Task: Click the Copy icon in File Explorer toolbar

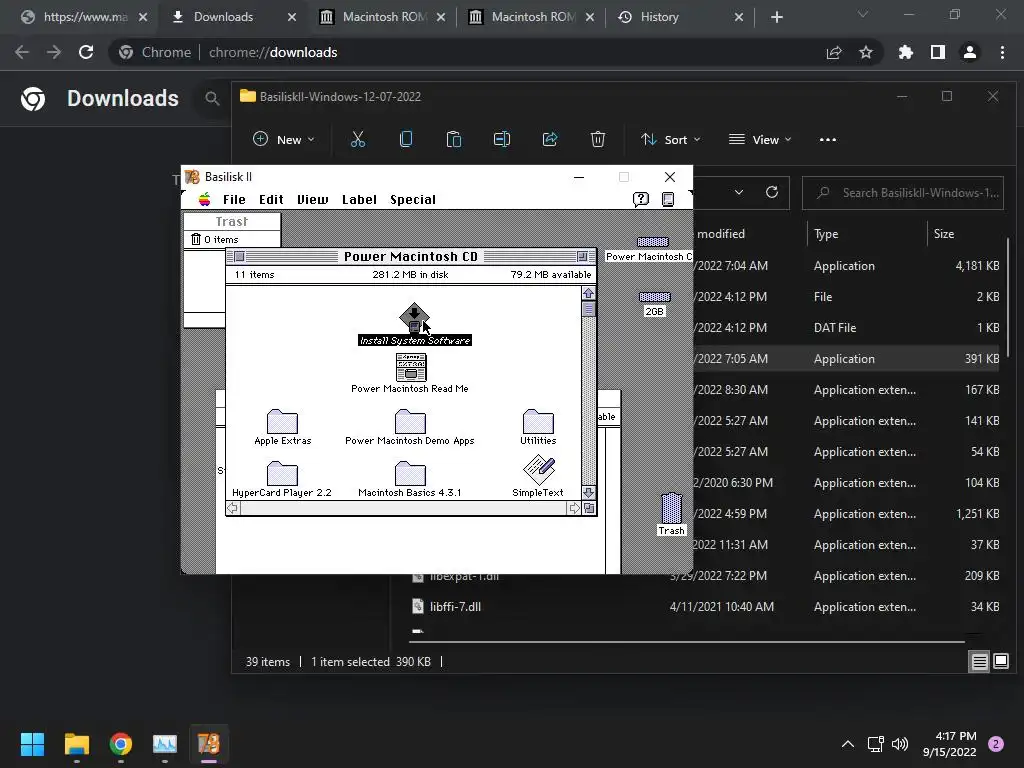Action: (x=406, y=139)
